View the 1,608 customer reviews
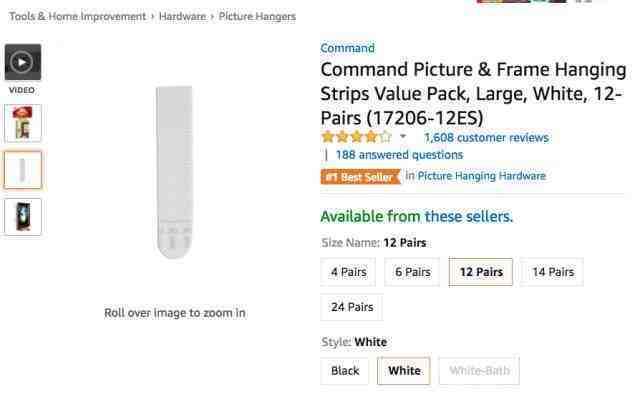This screenshot has height=394, width=640. [x=486, y=138]
